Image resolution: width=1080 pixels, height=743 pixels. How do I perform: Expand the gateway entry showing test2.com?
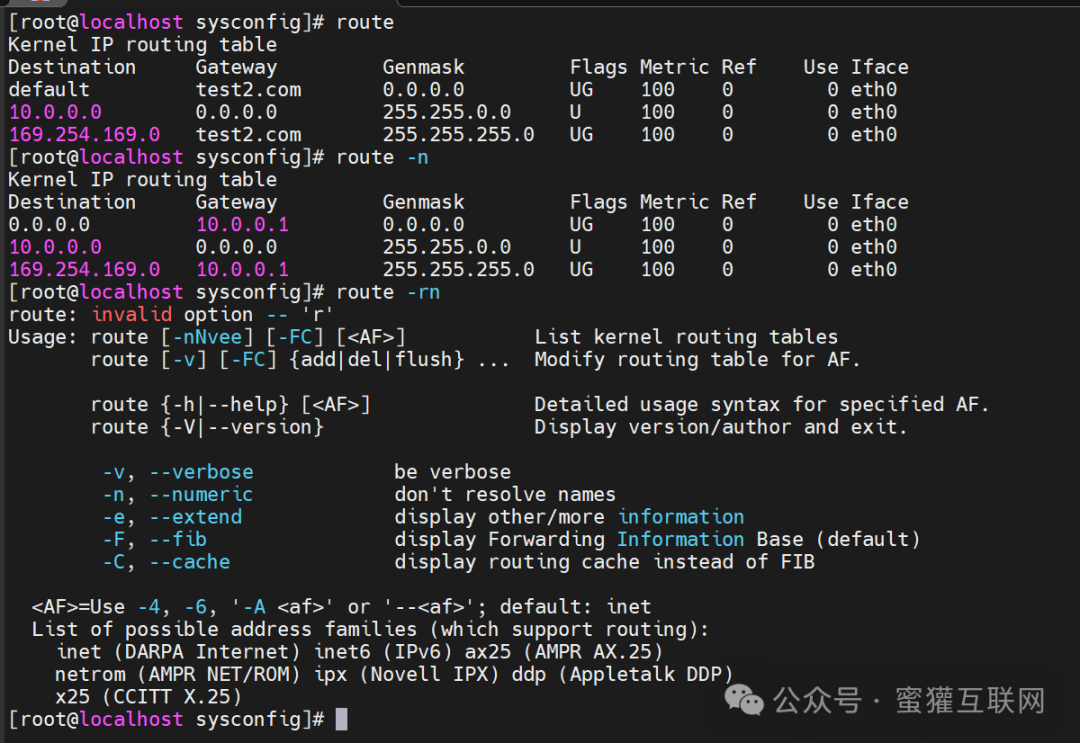[248, 89]
